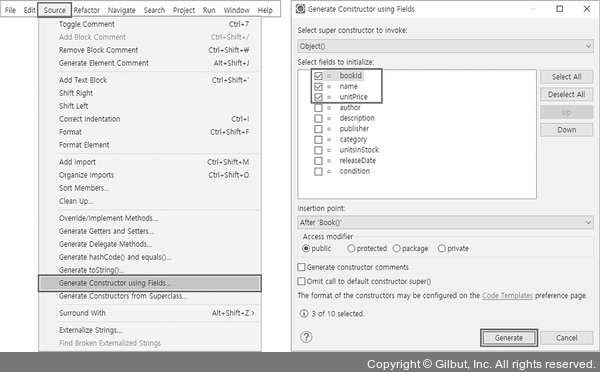Click the Deselect All button

[x=566, y=95]
